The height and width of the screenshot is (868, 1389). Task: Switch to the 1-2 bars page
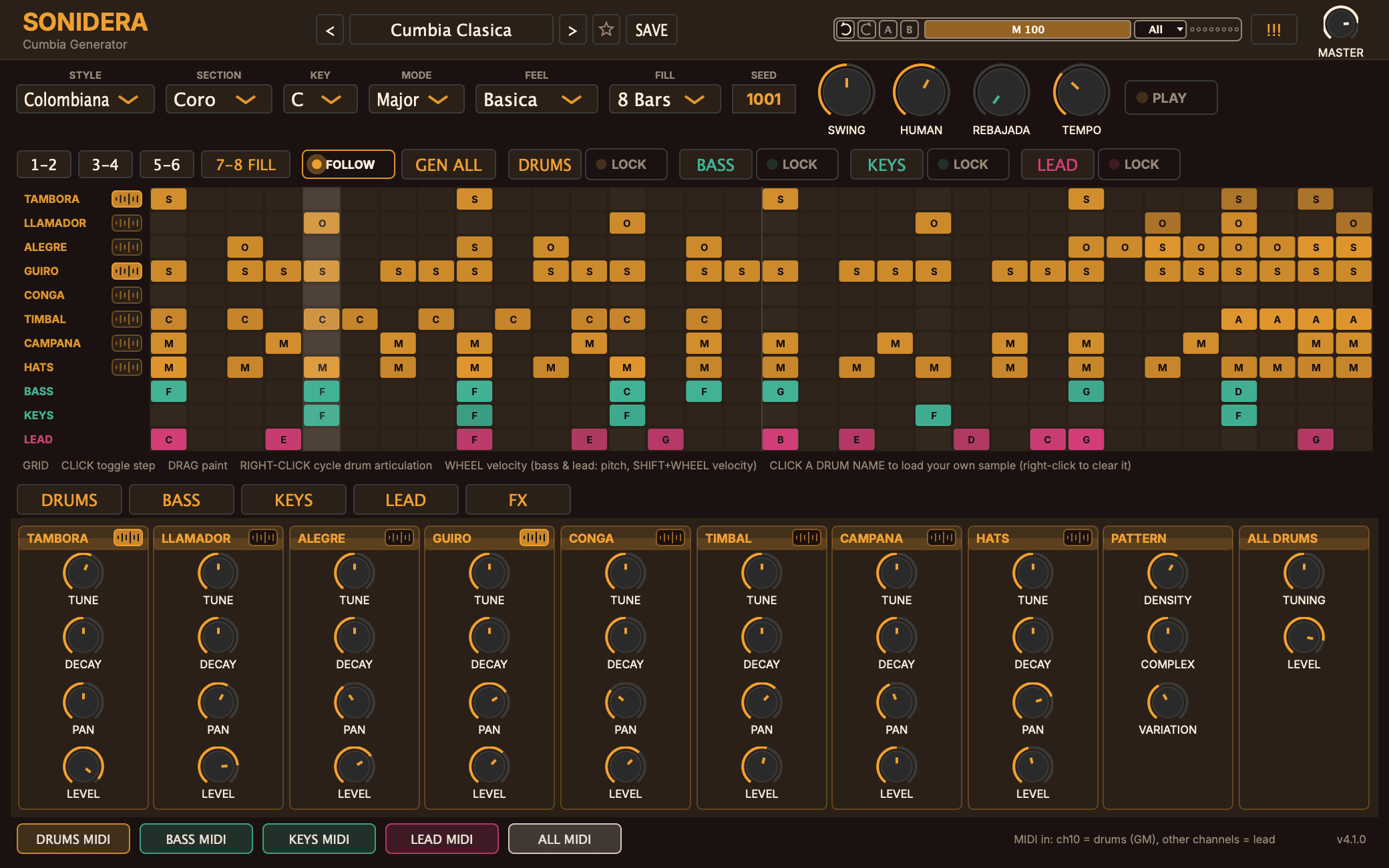tap(44, 165)
